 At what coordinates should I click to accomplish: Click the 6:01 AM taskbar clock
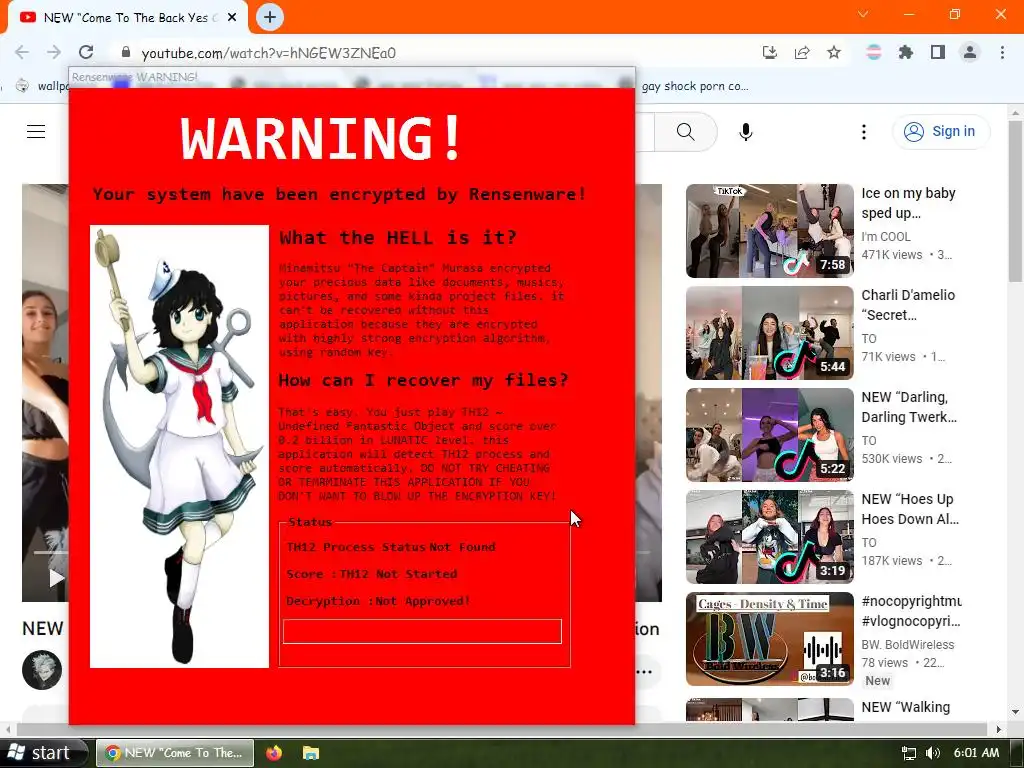[x=976, y=753]
